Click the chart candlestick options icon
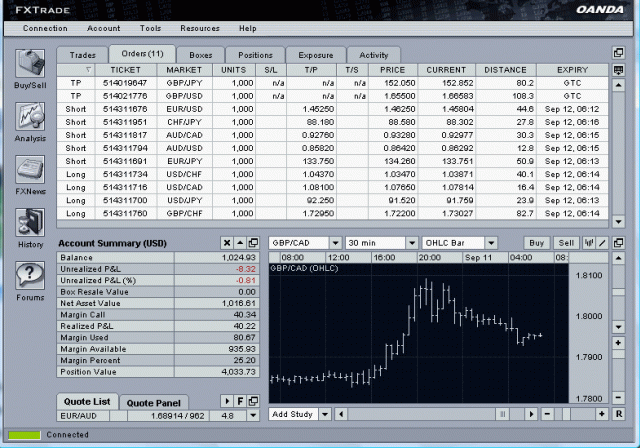The height and width of the screenshot is (448, 640). coord(589,243)
